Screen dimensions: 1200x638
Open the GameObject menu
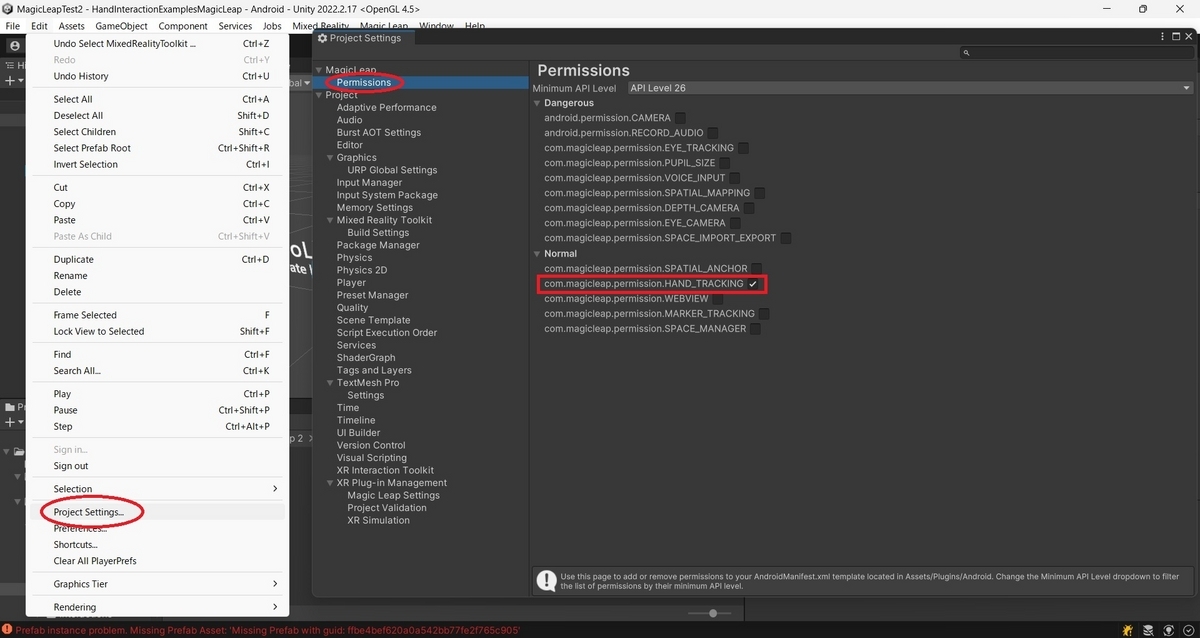pos(121,26)
